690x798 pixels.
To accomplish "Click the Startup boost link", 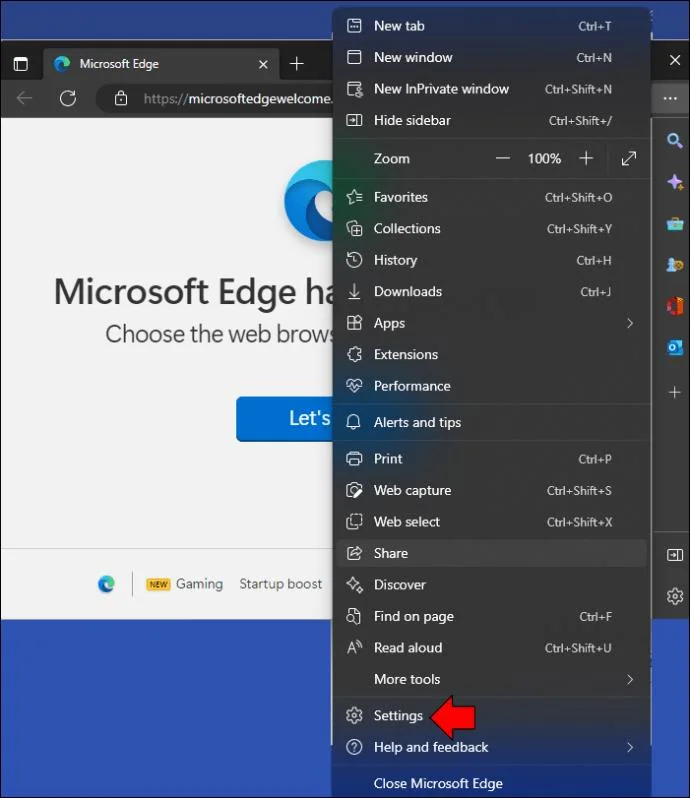I will coord(280,584).
